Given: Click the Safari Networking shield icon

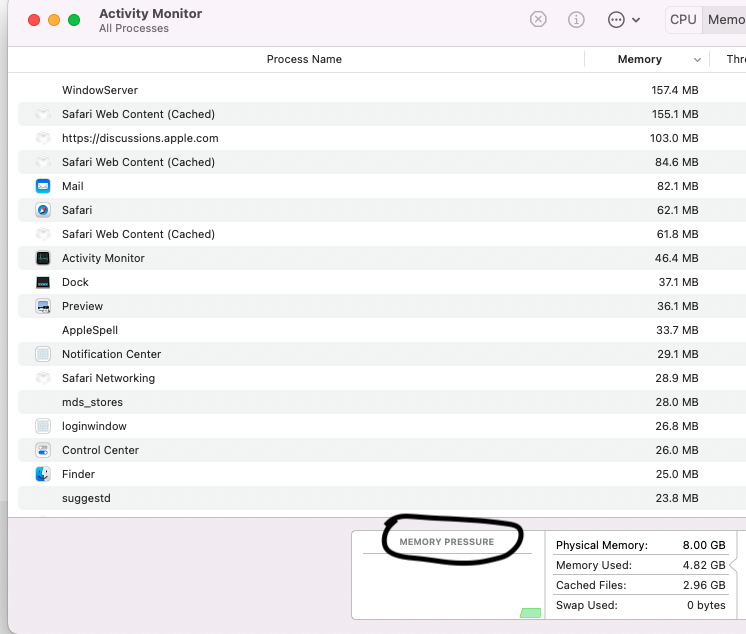Looking at the screenshot, I should click(x=43, y=378).
